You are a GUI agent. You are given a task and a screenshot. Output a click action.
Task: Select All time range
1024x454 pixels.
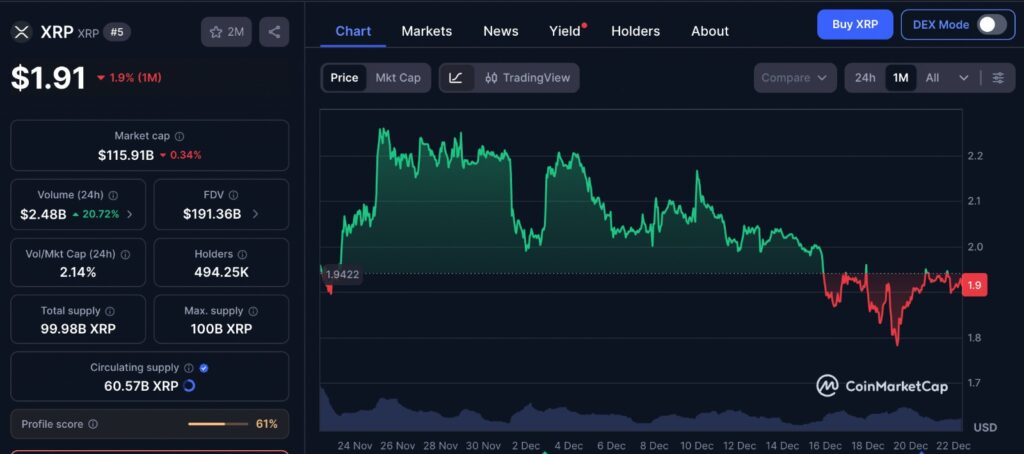click(933, 78)
